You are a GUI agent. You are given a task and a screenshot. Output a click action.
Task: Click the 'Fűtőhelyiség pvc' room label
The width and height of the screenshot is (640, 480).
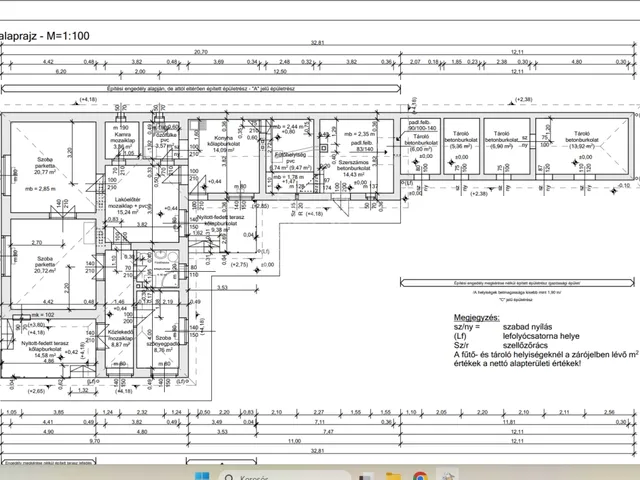click(290, 158)
